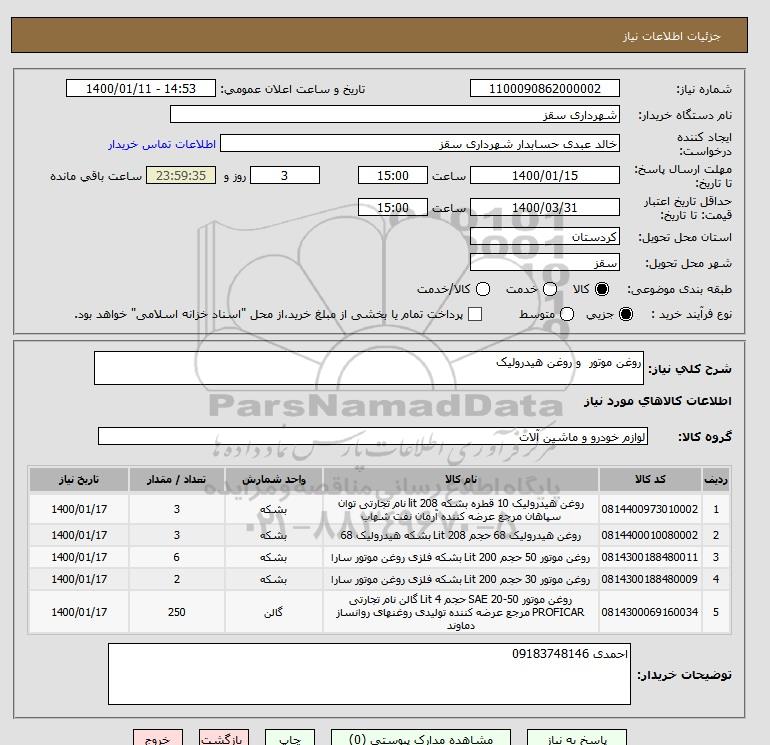Toggle the اسناد خزانه اسلامی payment checkbox
This screenshot has width=770, height=745.
click(x=475, y=314)
